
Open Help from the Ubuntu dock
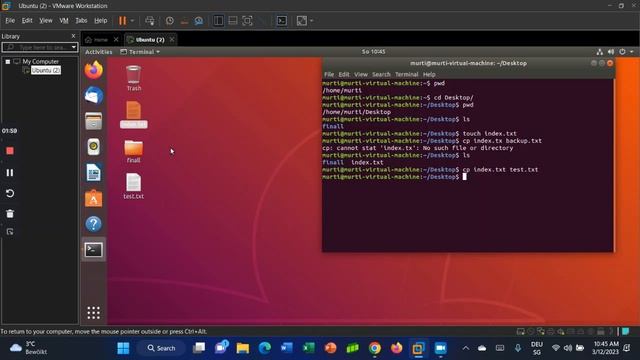tap(93, 224)
